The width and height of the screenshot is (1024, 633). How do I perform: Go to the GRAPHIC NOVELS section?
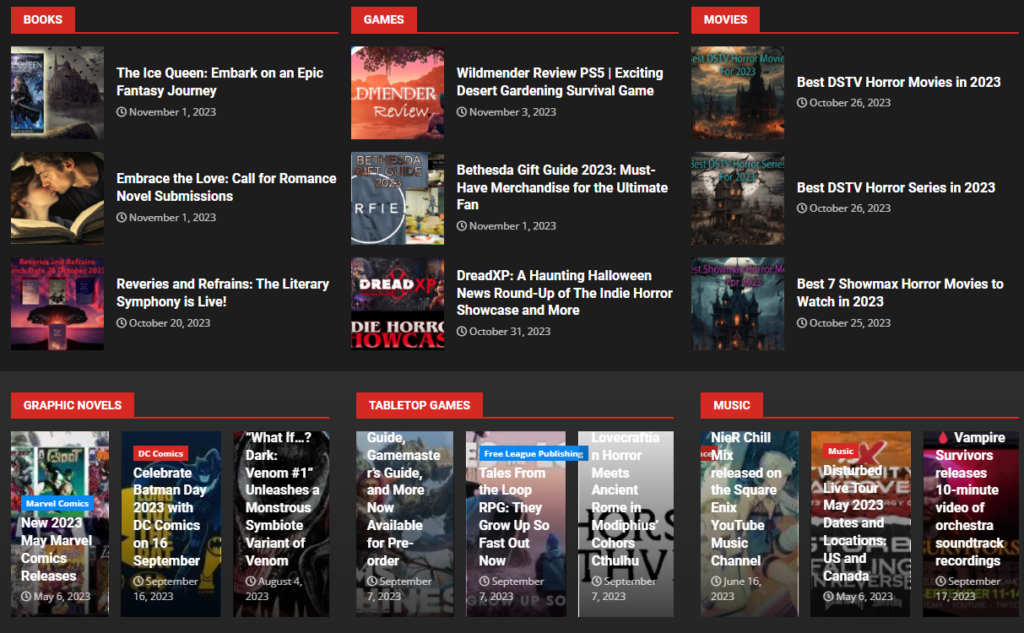(72, 405)
